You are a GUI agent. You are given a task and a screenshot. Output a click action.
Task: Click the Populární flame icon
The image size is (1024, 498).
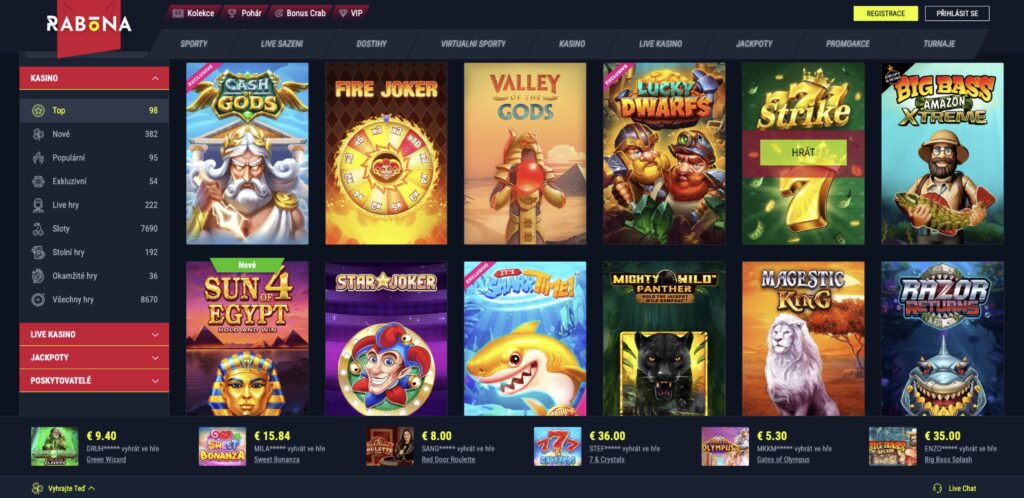39,158
